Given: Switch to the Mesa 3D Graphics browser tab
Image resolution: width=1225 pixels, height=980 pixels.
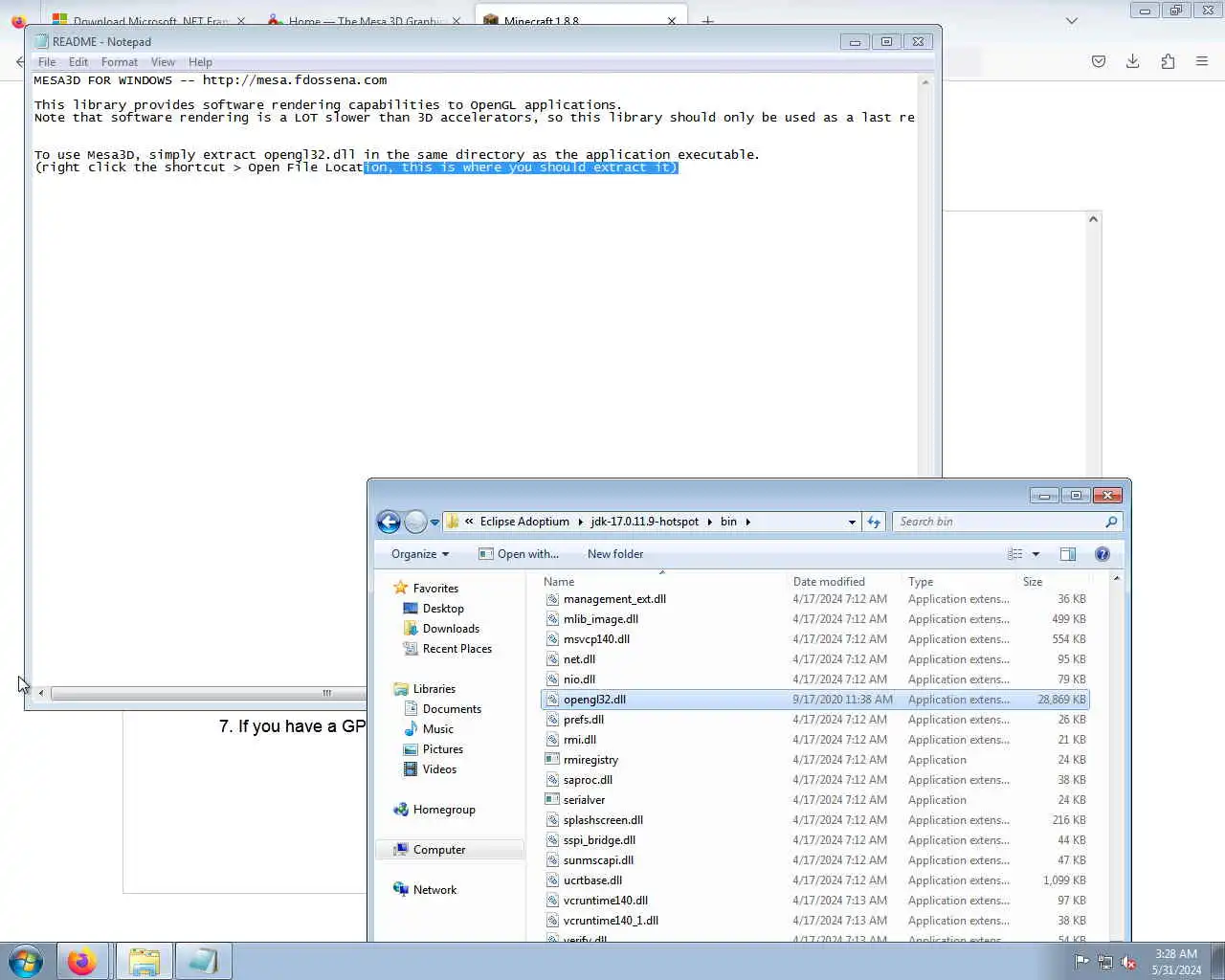Looking at the screenshot, I should [364, 20].
